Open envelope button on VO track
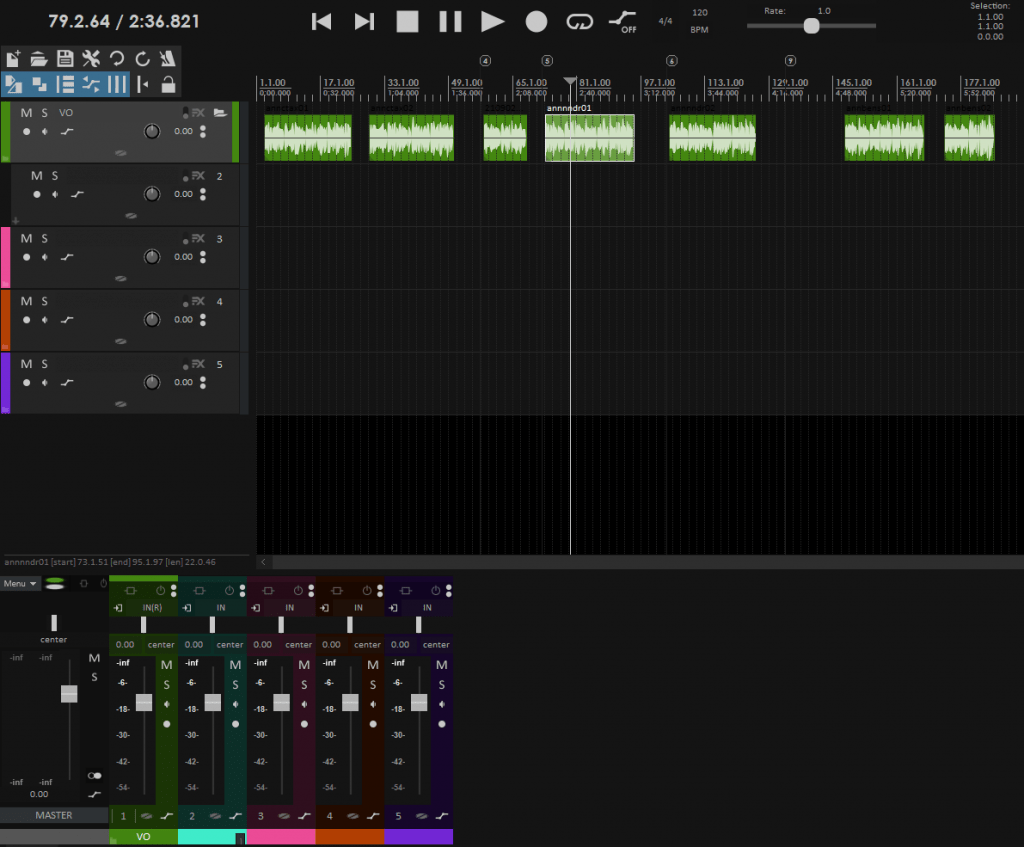Image resolution: width=1024 pixels, height=847 pixels. pos(67,131)
